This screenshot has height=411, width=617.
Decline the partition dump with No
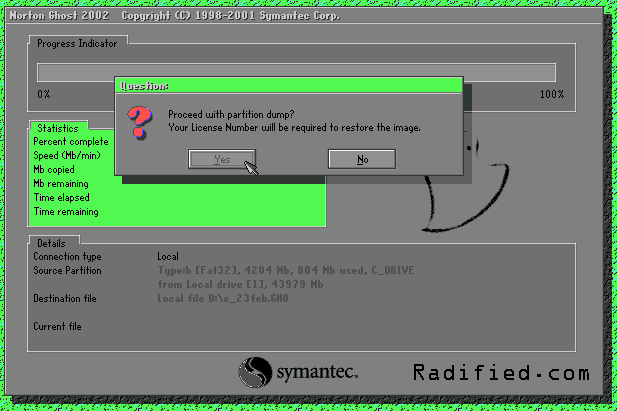coord(362,159)
